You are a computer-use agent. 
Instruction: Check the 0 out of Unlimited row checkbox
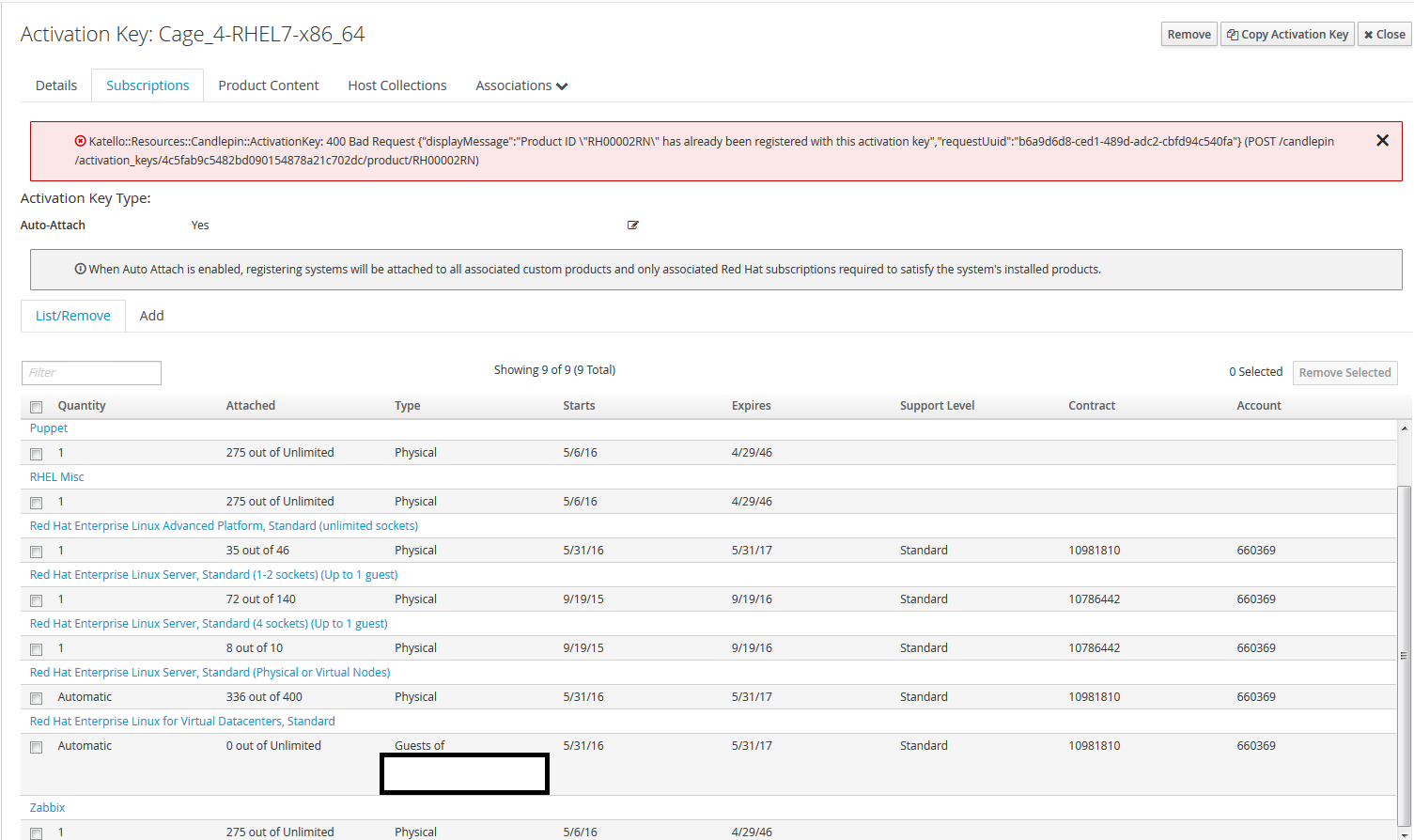click(x=37, y=747)
